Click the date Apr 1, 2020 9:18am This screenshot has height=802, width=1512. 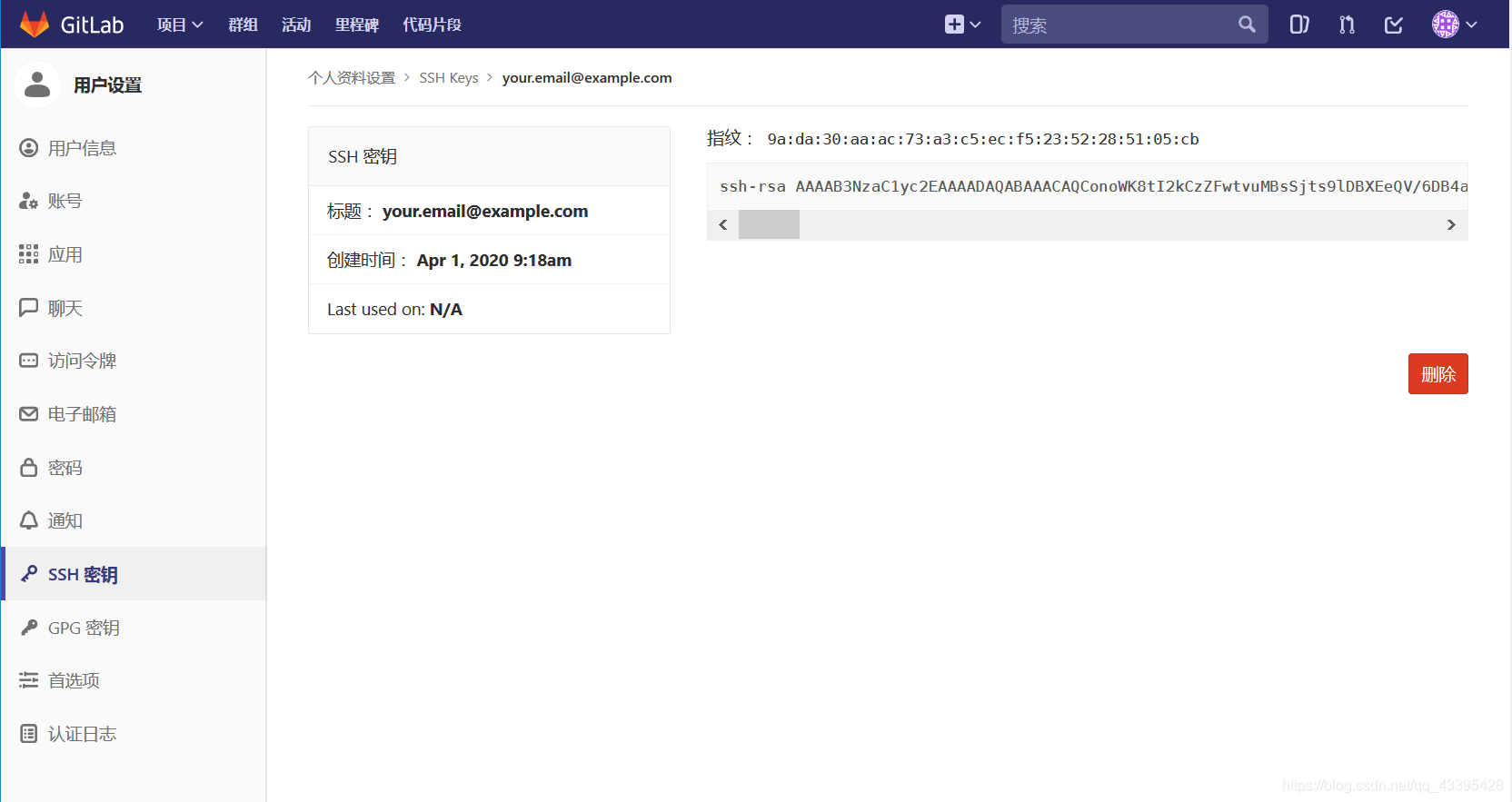pos(494,260)
